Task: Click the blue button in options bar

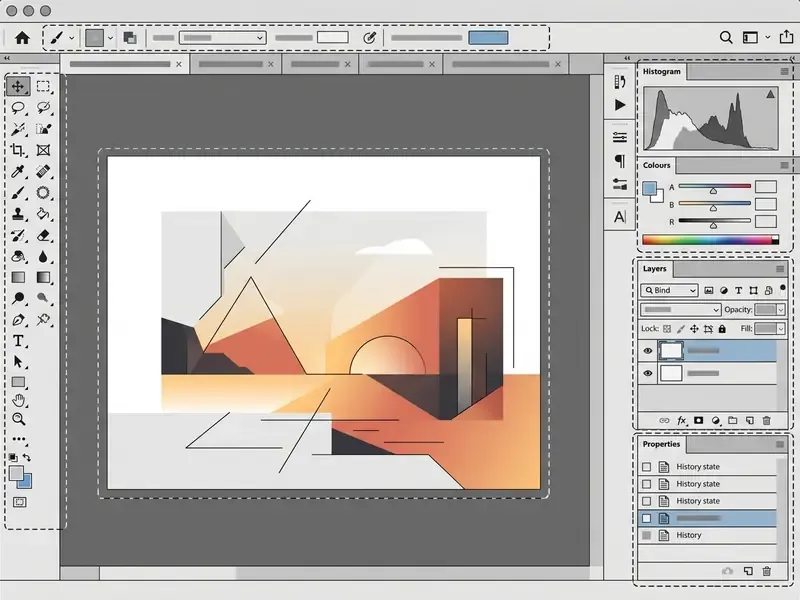Action: coord(488,38)
